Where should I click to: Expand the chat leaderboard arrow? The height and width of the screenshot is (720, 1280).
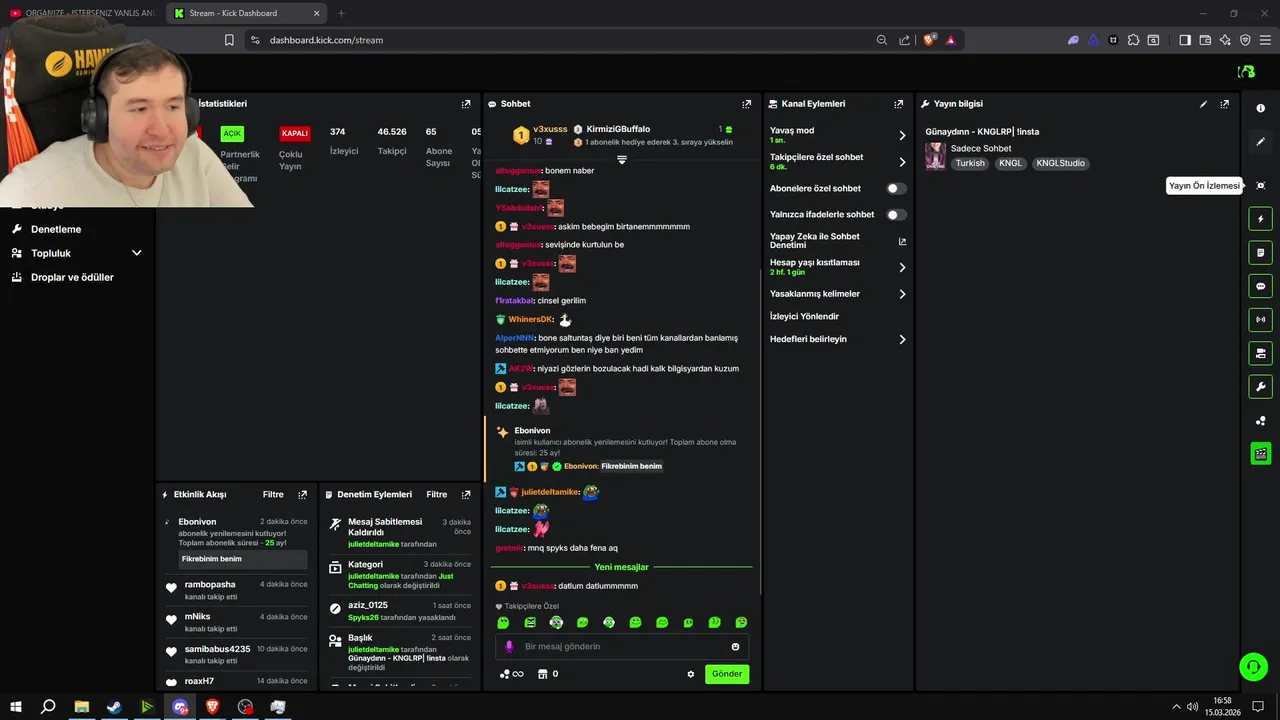click(621, 160)
